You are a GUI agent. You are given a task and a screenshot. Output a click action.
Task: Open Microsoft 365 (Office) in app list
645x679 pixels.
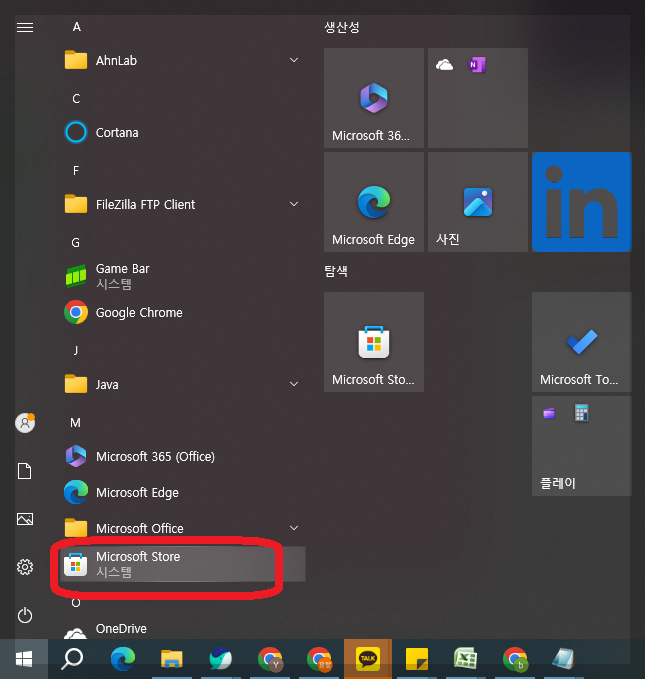(182, 456)
